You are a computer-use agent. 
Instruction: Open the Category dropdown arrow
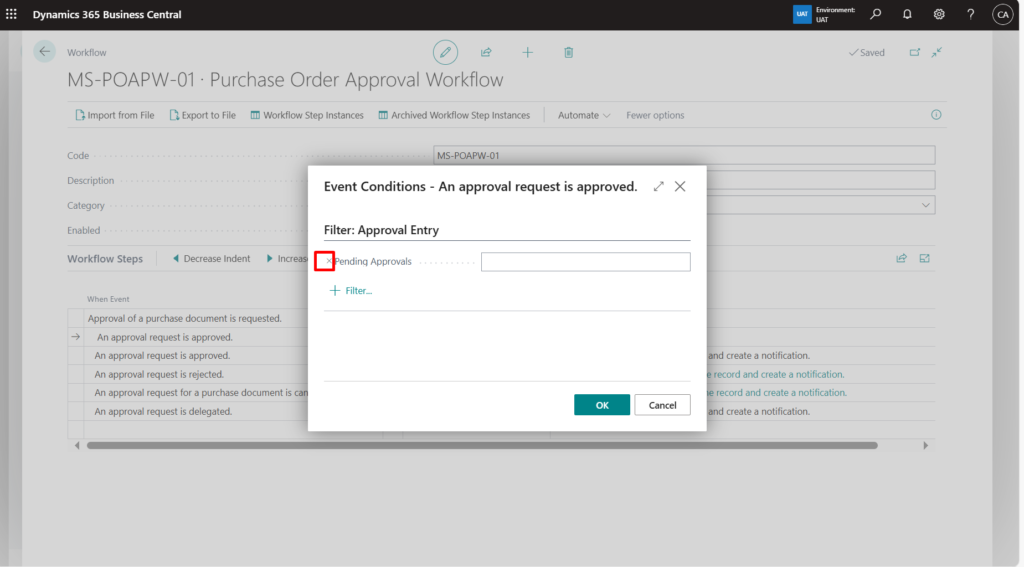pyautogui.click(x=925, y=205)
